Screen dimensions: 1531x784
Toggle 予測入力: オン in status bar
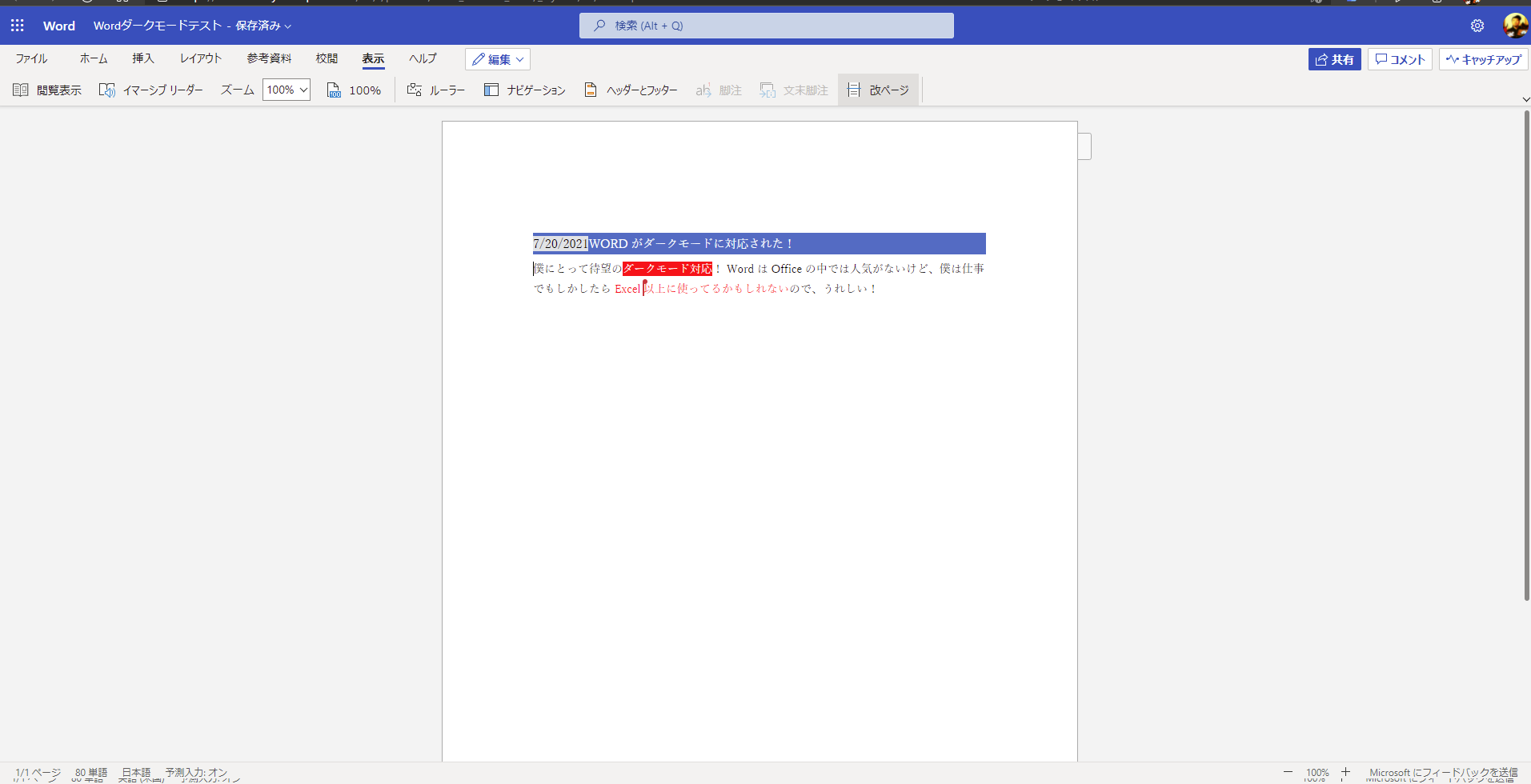click(x=197, y=773)
